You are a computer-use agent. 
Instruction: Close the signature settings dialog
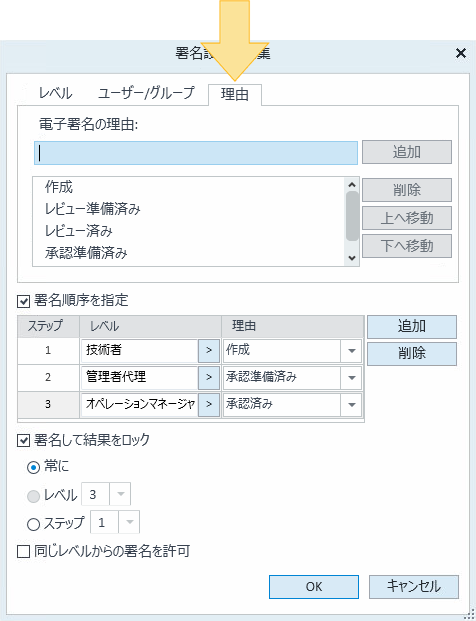461,53
